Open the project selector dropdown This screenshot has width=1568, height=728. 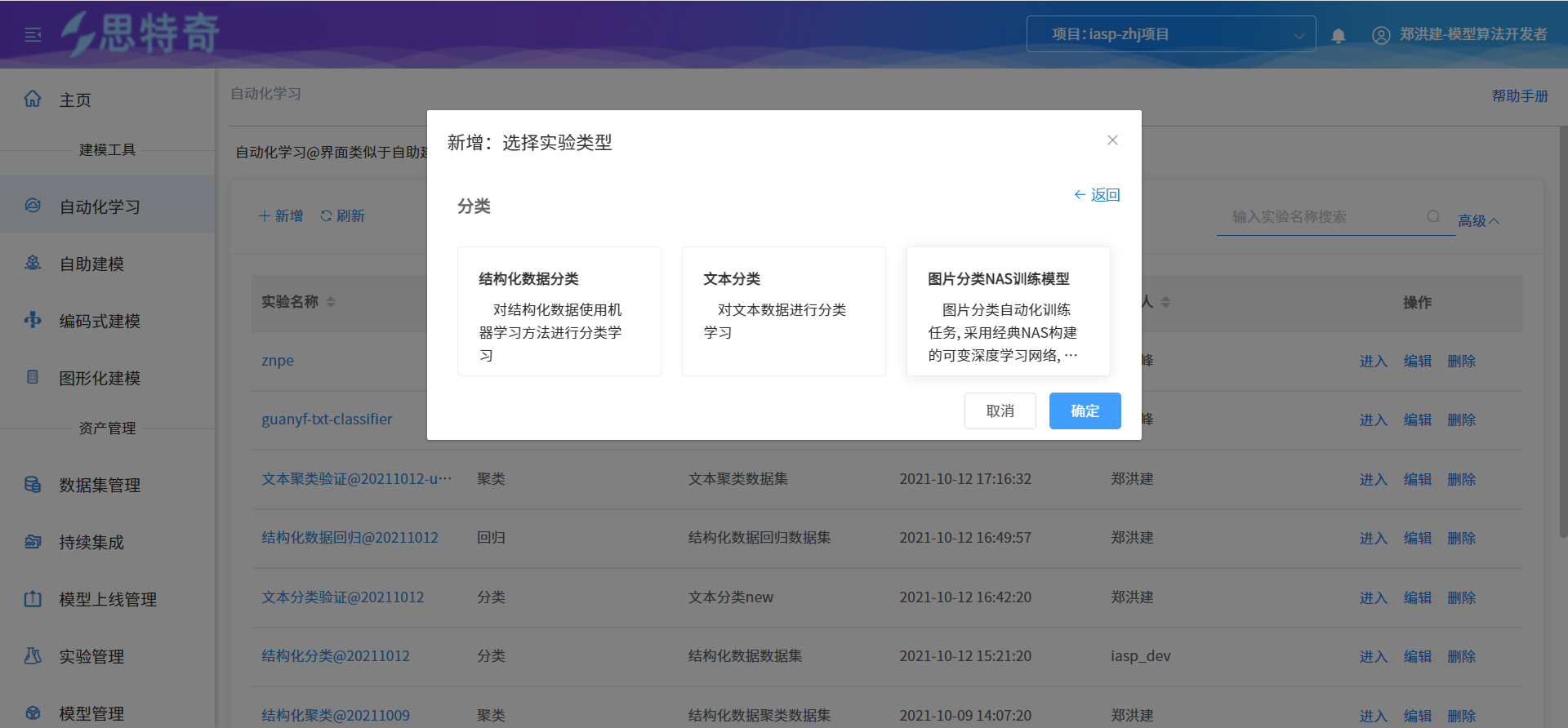(1170, 34)
